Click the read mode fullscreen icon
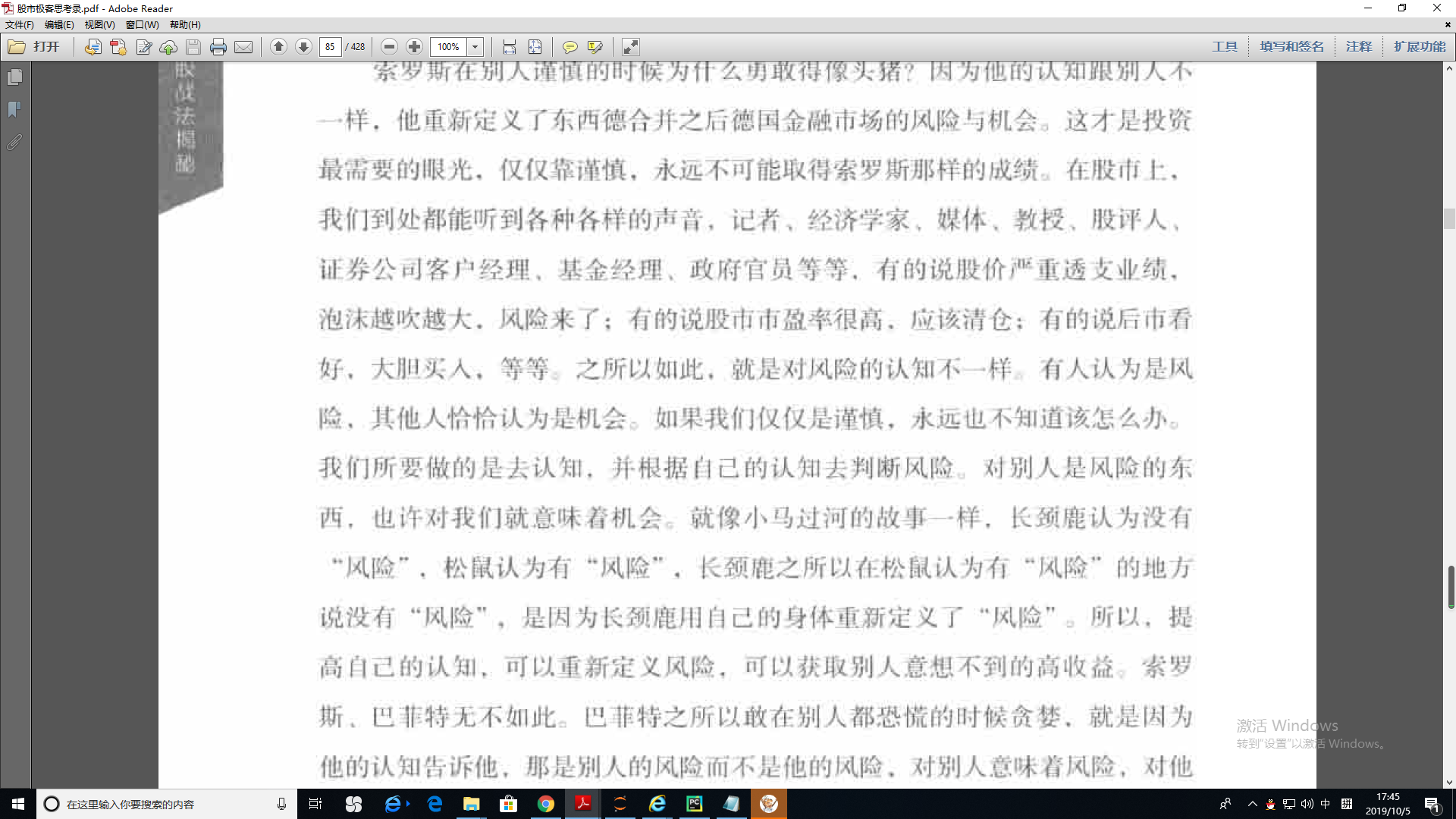The width and height of the screenshot is (1456, 819). tap(630, 47)
